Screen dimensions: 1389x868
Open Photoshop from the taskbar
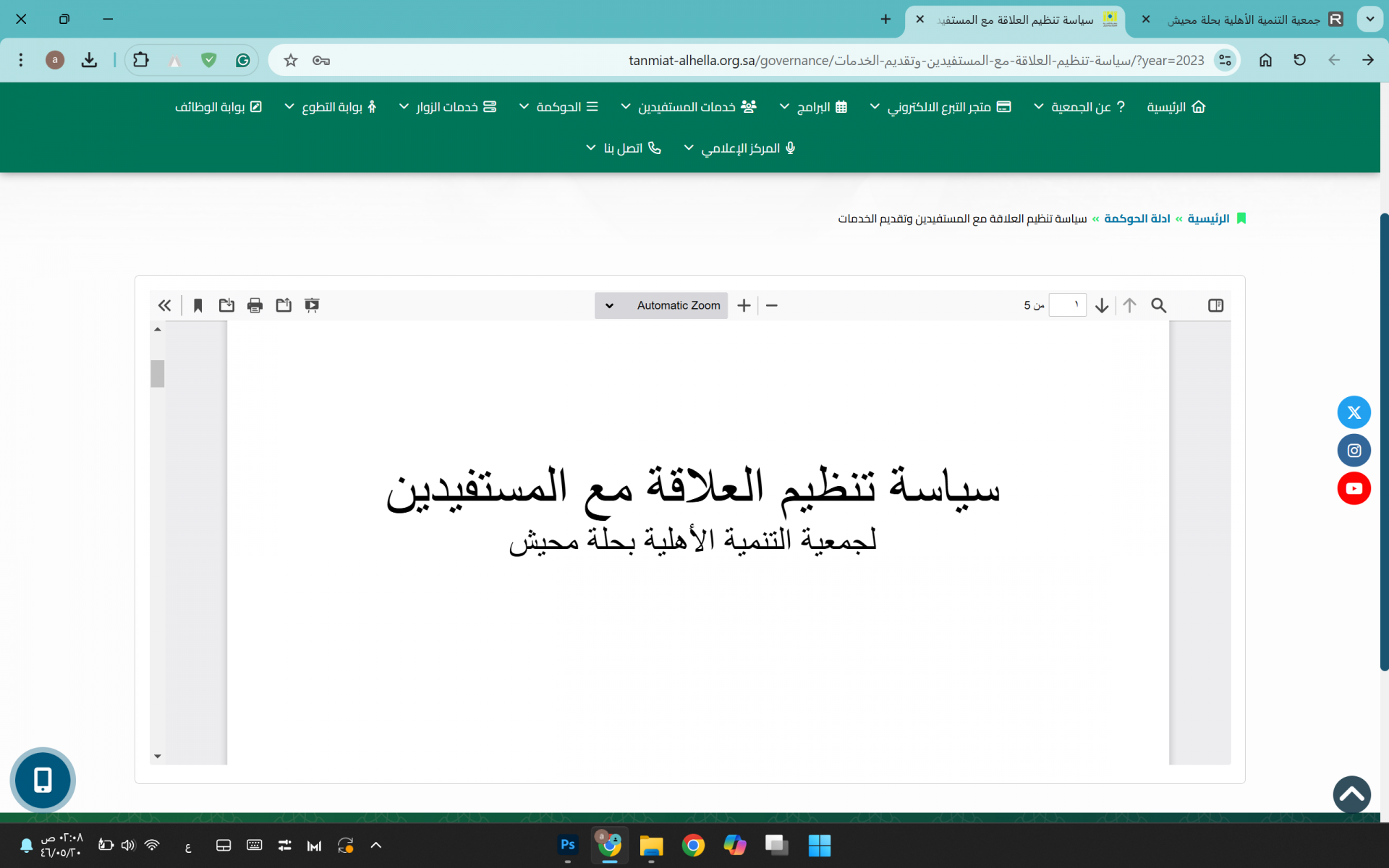point(568,845)
